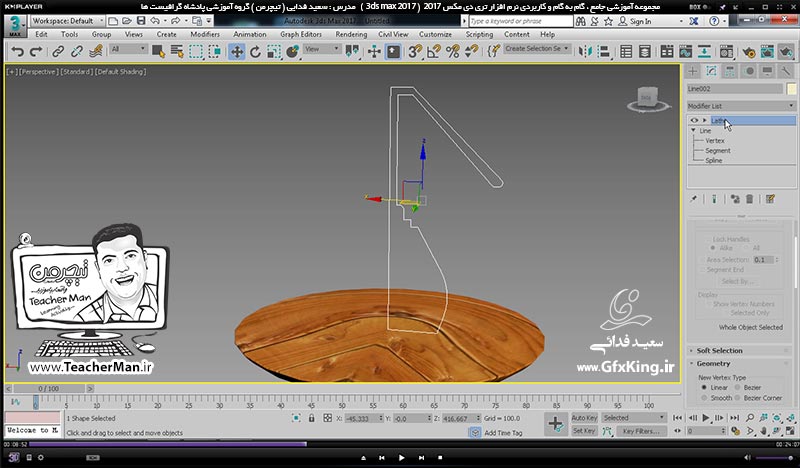800x468 pixels.
Task: Open the Customize menu
Action: 435,34
